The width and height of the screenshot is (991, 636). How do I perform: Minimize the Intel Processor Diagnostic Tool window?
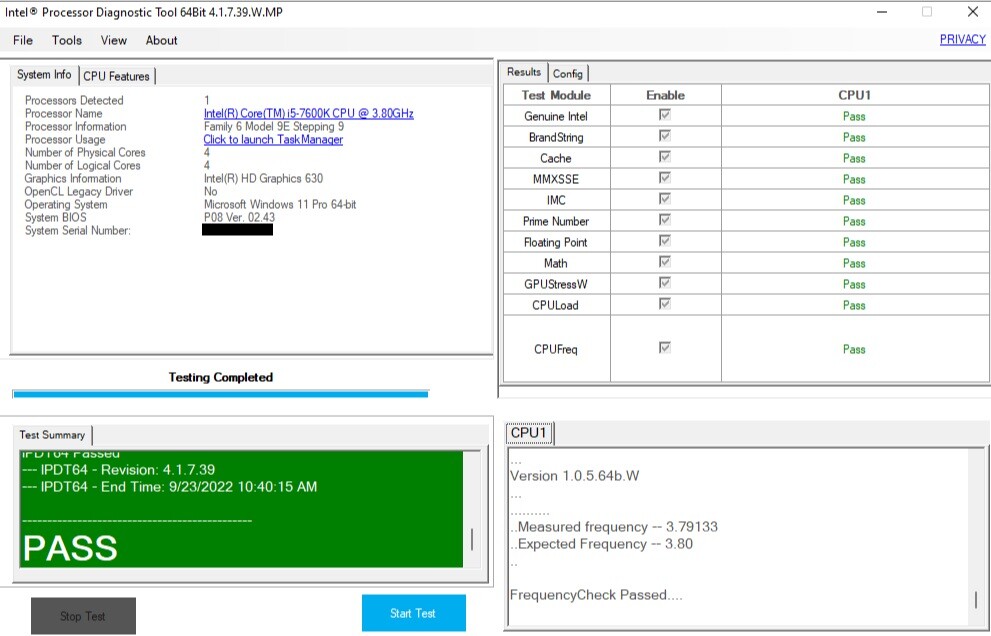(x=882, y=12)
